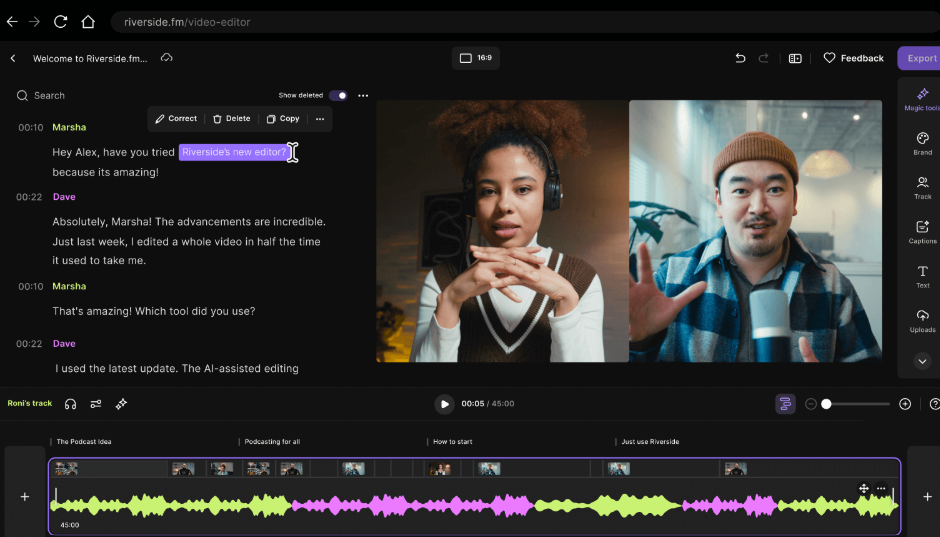
Task: Open Magic tools panel
Action: [x=922, y=99]
